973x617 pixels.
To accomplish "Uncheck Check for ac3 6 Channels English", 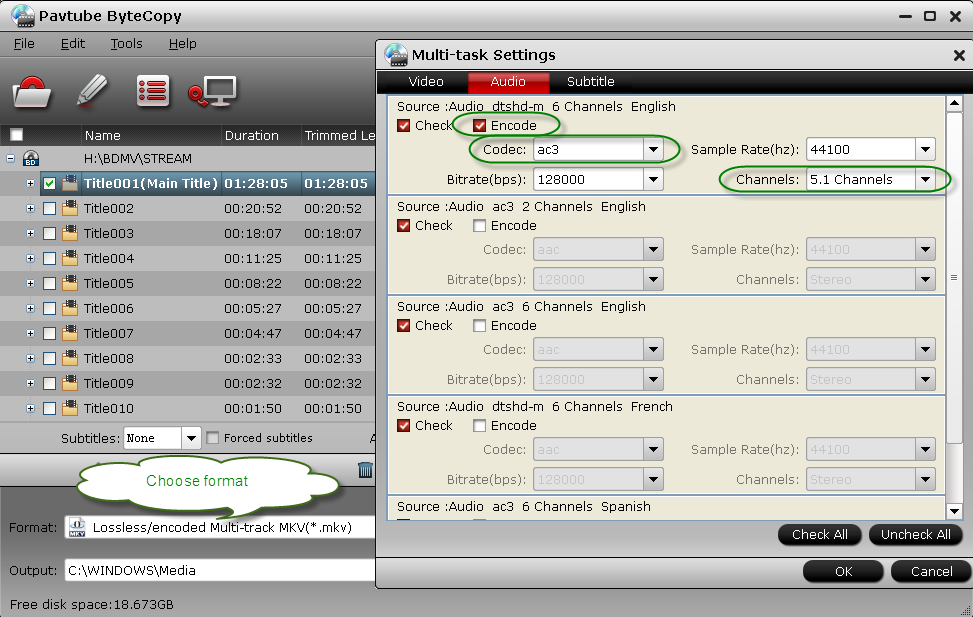I will (x=403, y=325).
